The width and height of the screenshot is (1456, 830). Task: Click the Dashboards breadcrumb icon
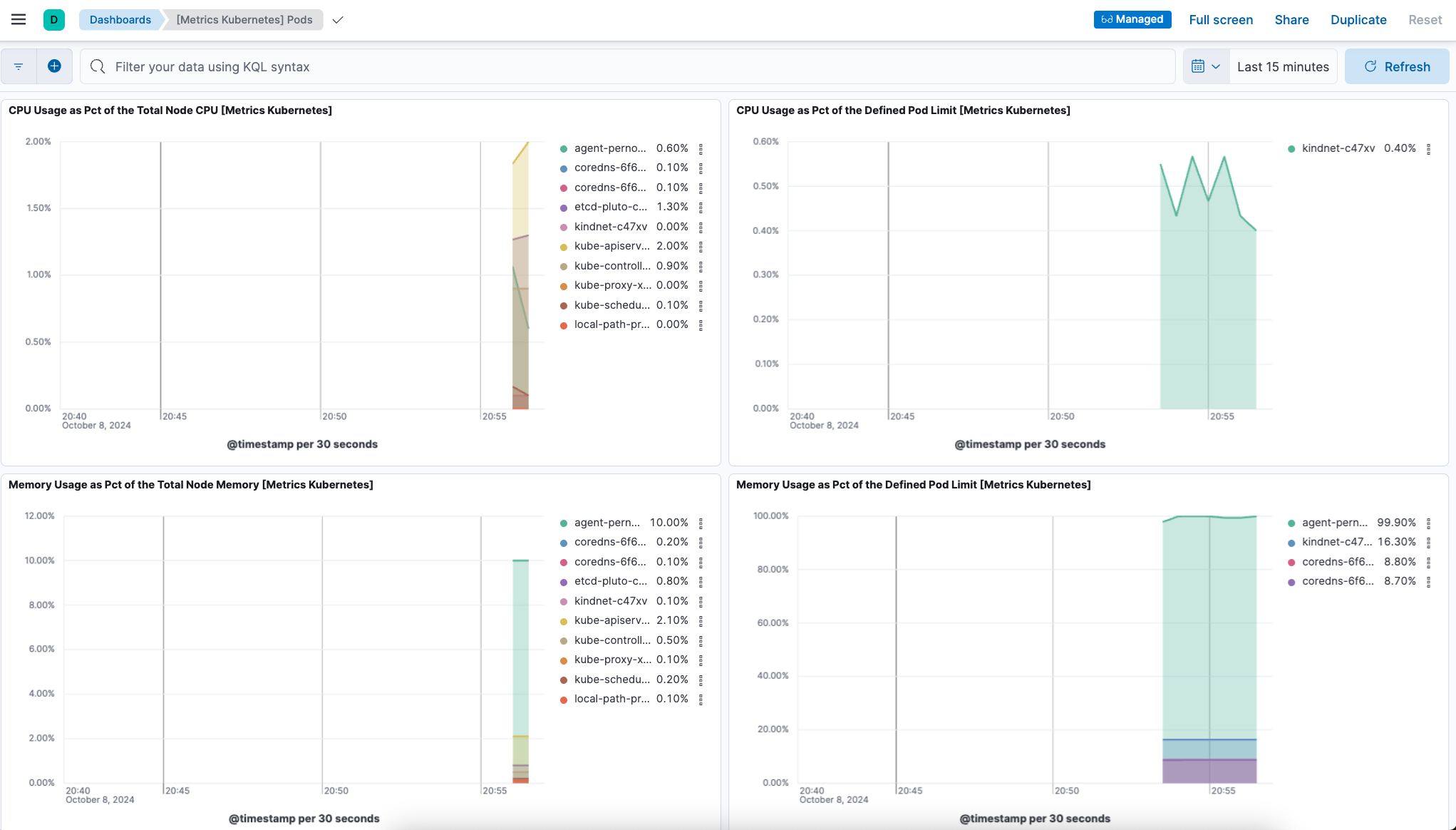pyautogui.click(x=119, y=20)
